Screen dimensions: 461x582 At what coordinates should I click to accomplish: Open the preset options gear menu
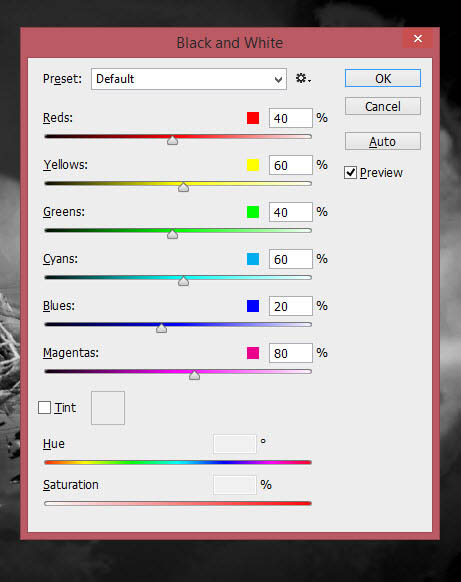(303, 79)
